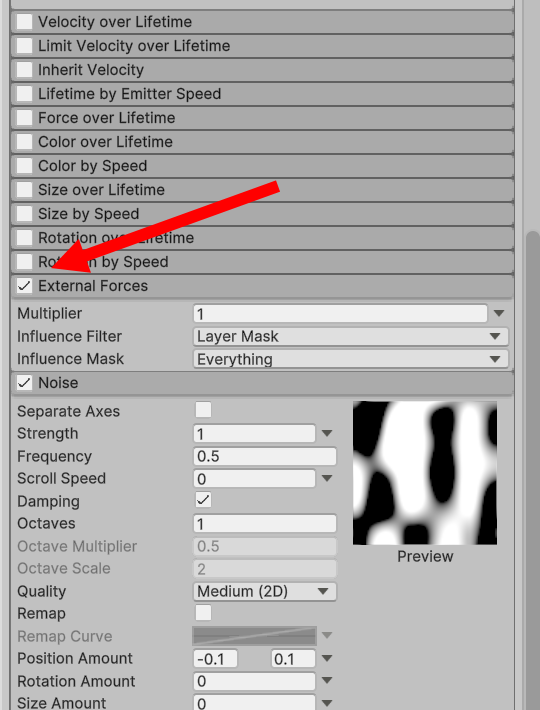Screen dimensions: 540x710
Task: Expand the Size over Lifetime header
Action: [263, 190]
